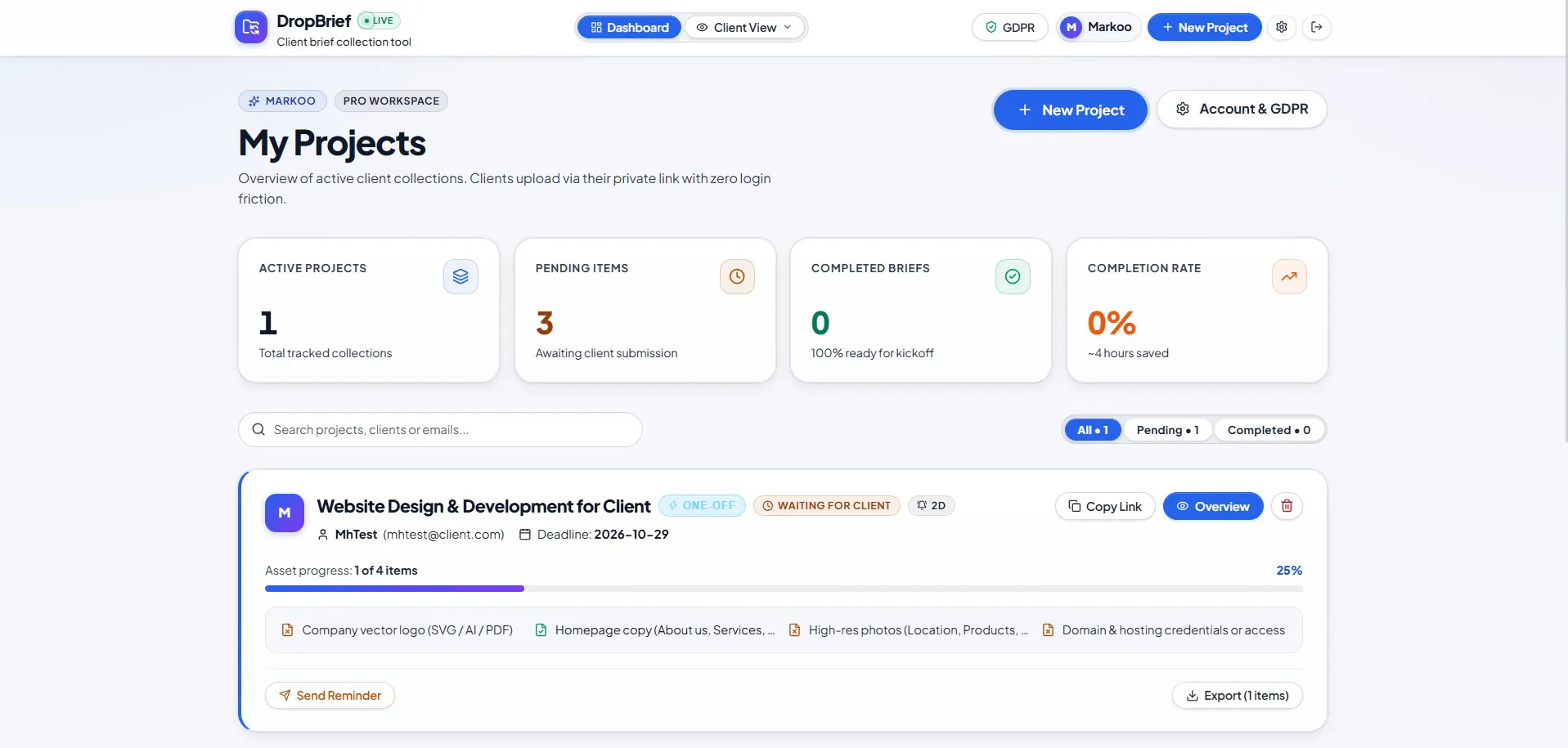Click the Completed Briefs checkmark icon
Viewport: 1568px width, 748px height.
(1013, 276)
